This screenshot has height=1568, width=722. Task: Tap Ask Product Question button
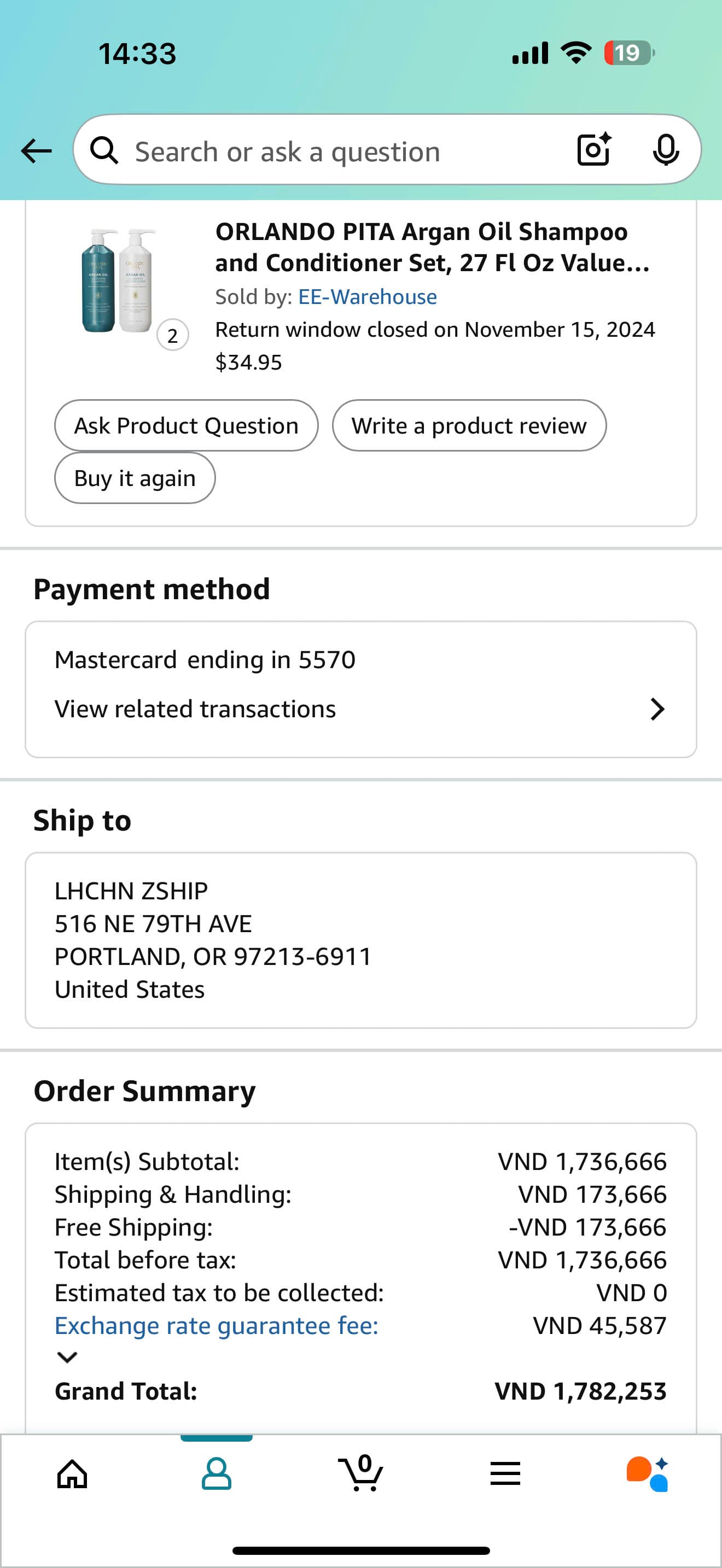(187, 425)
